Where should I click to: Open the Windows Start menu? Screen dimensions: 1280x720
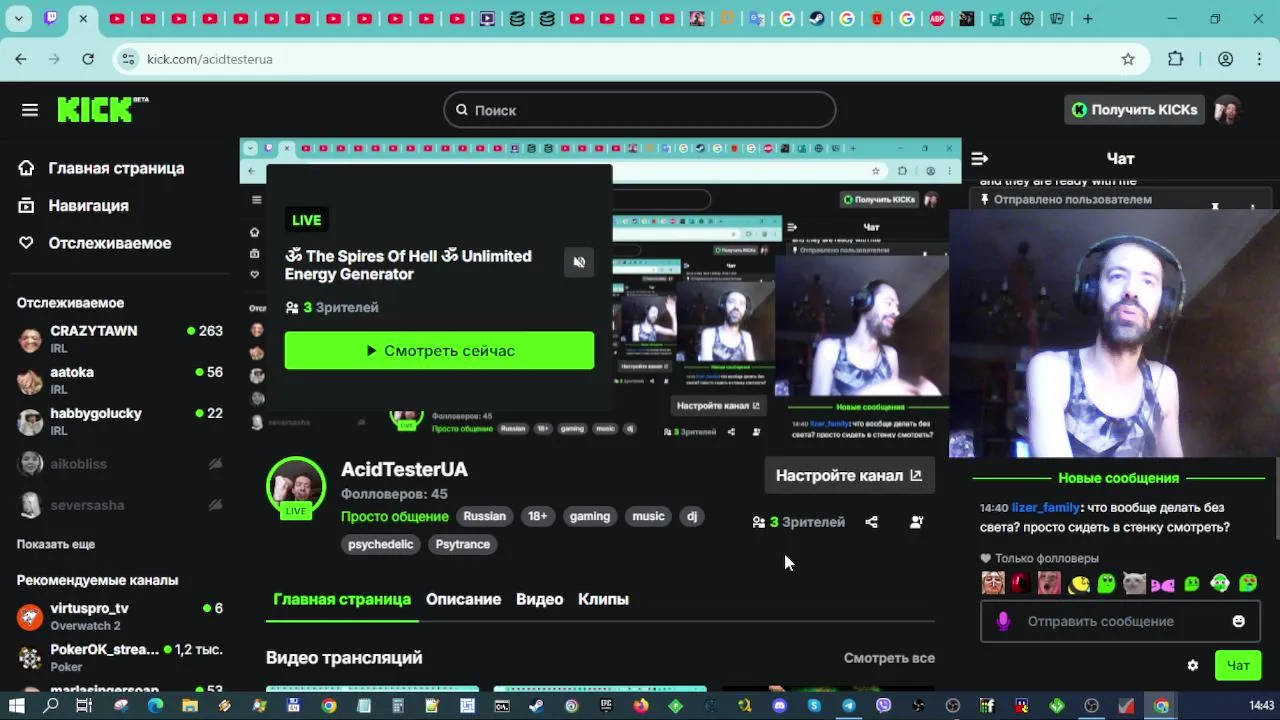pyautogui.click(x=17, y=706)
